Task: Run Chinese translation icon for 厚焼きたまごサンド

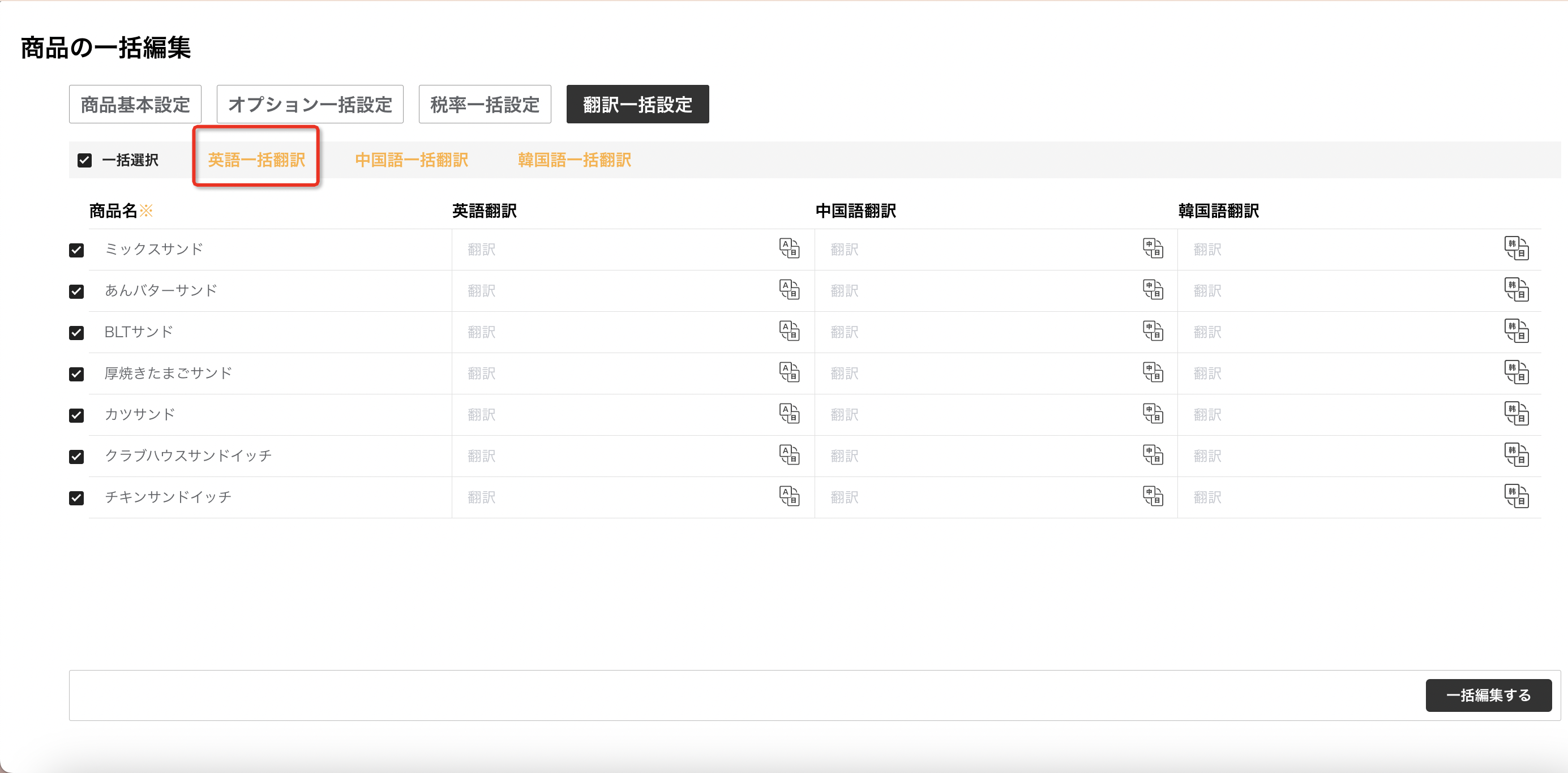Action: pos(1153,372)
